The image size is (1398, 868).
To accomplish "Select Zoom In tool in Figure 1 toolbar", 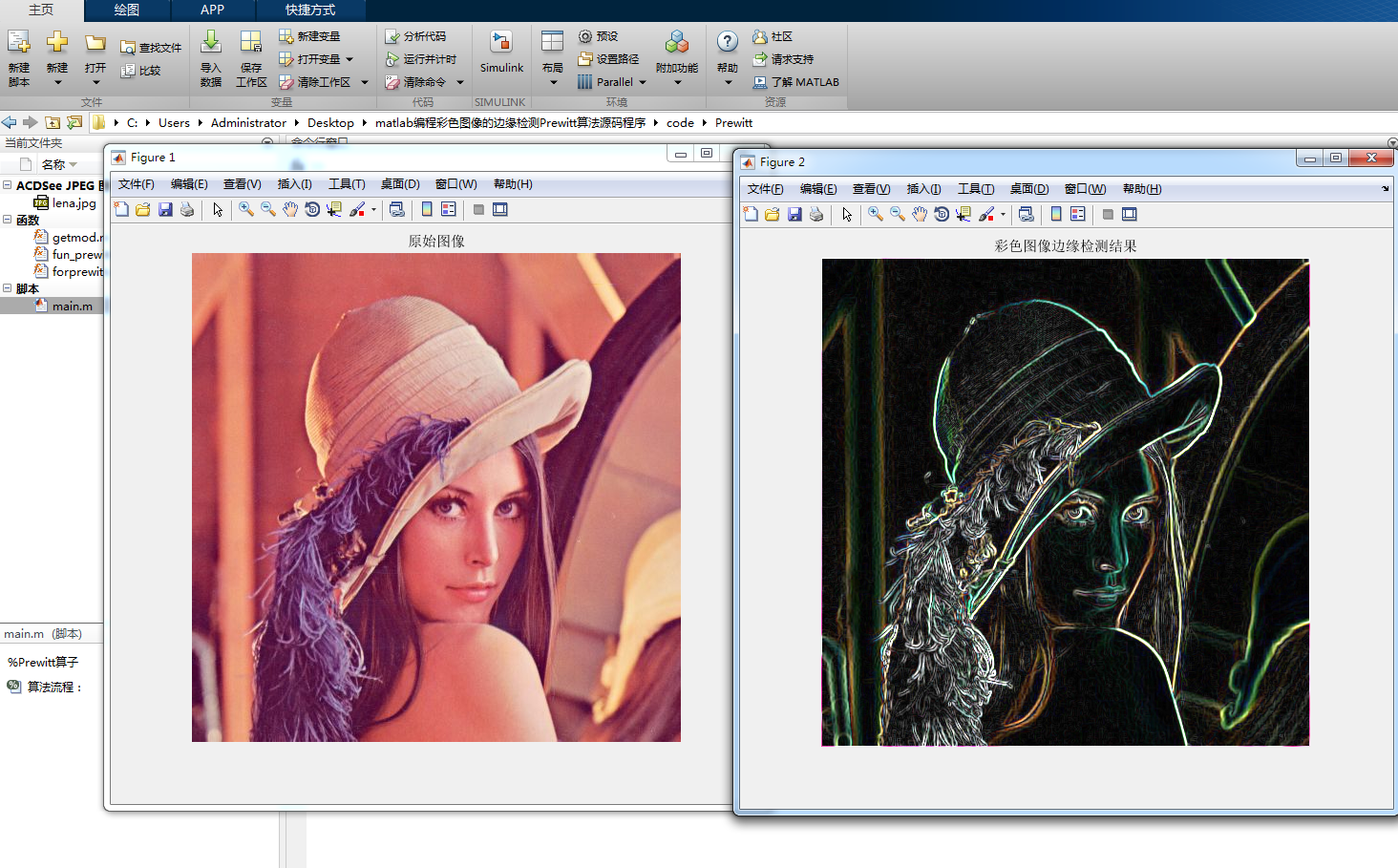I will [246, 210].
